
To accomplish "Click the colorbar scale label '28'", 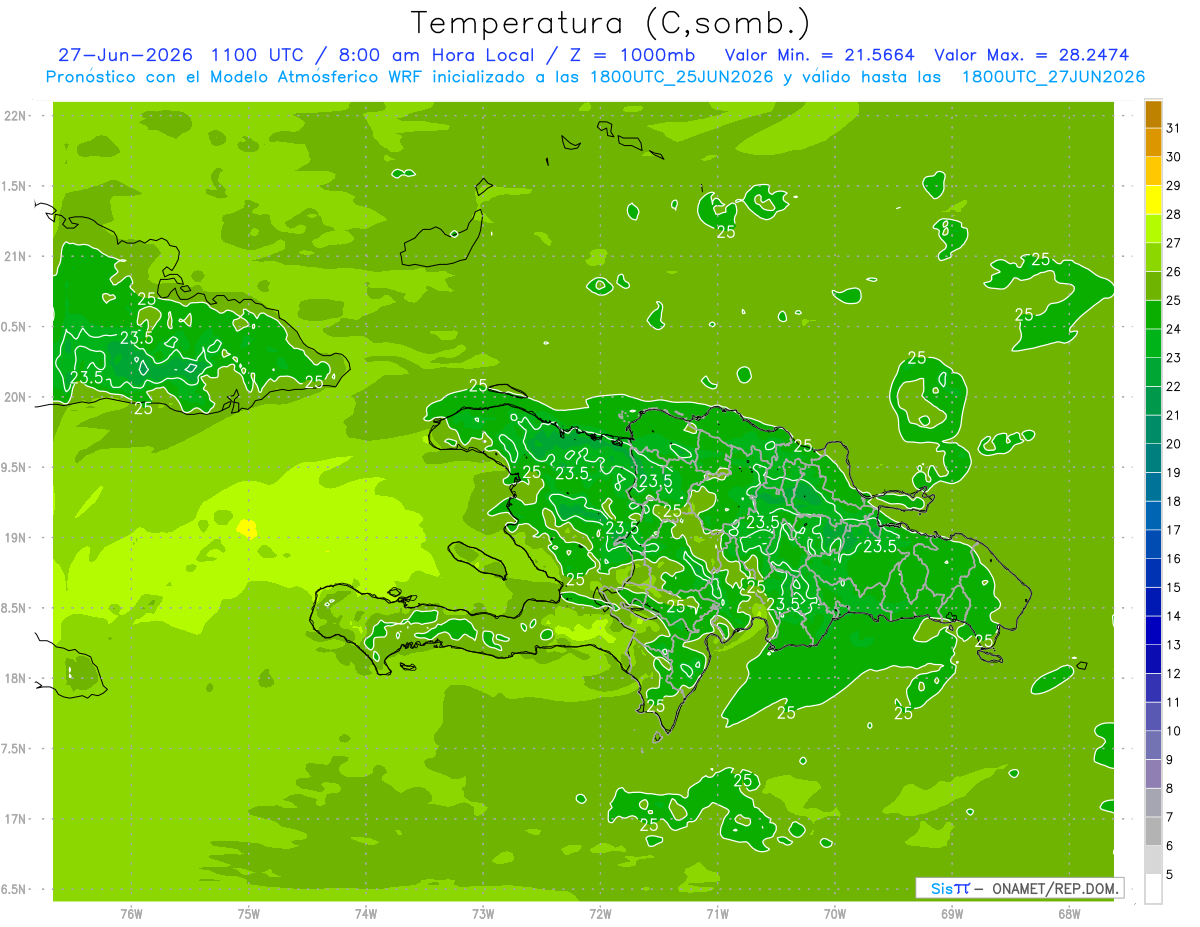I will [x=1174, y=215].
